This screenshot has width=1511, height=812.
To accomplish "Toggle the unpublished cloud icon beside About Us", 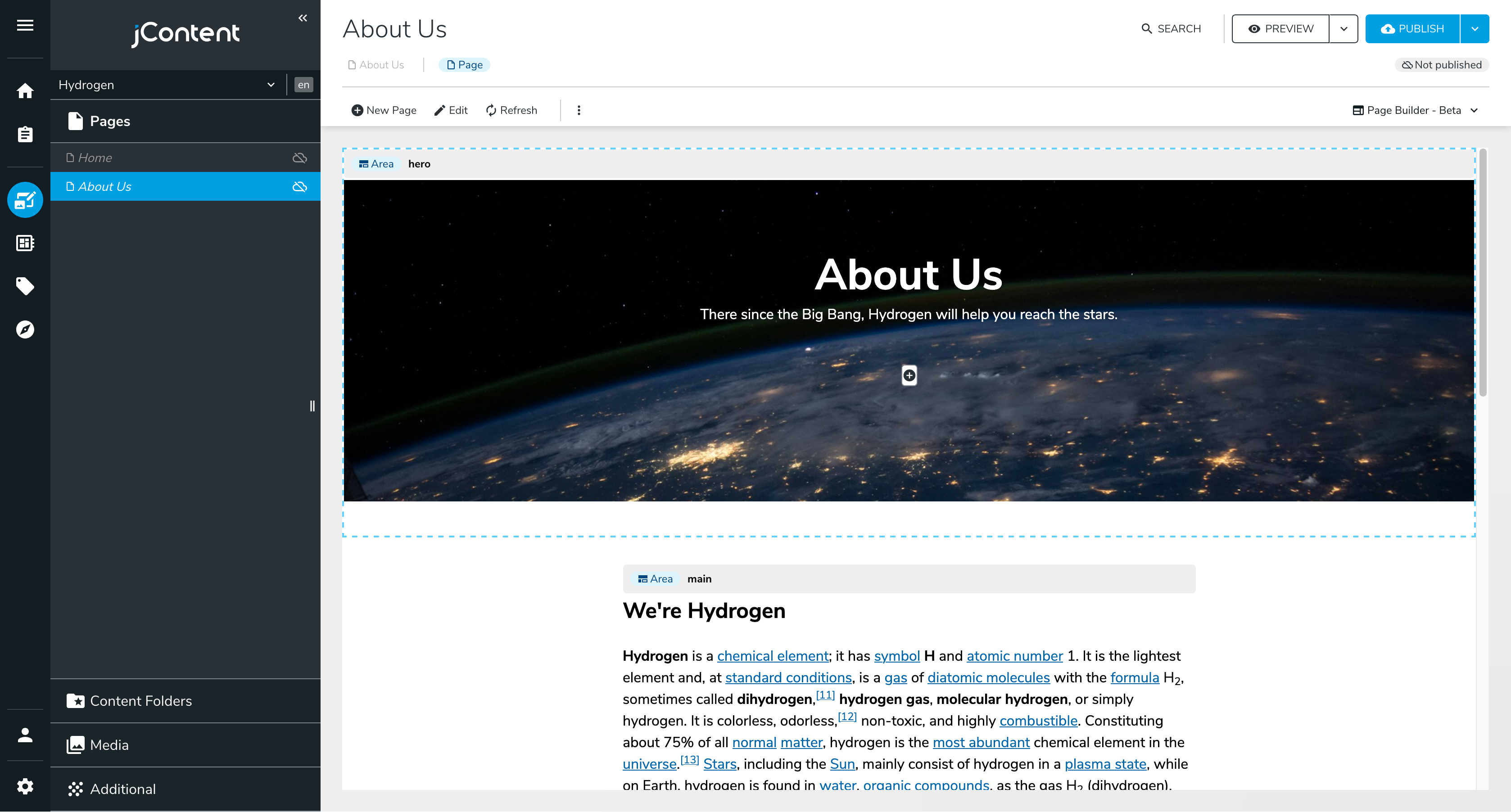I will 300,186.
